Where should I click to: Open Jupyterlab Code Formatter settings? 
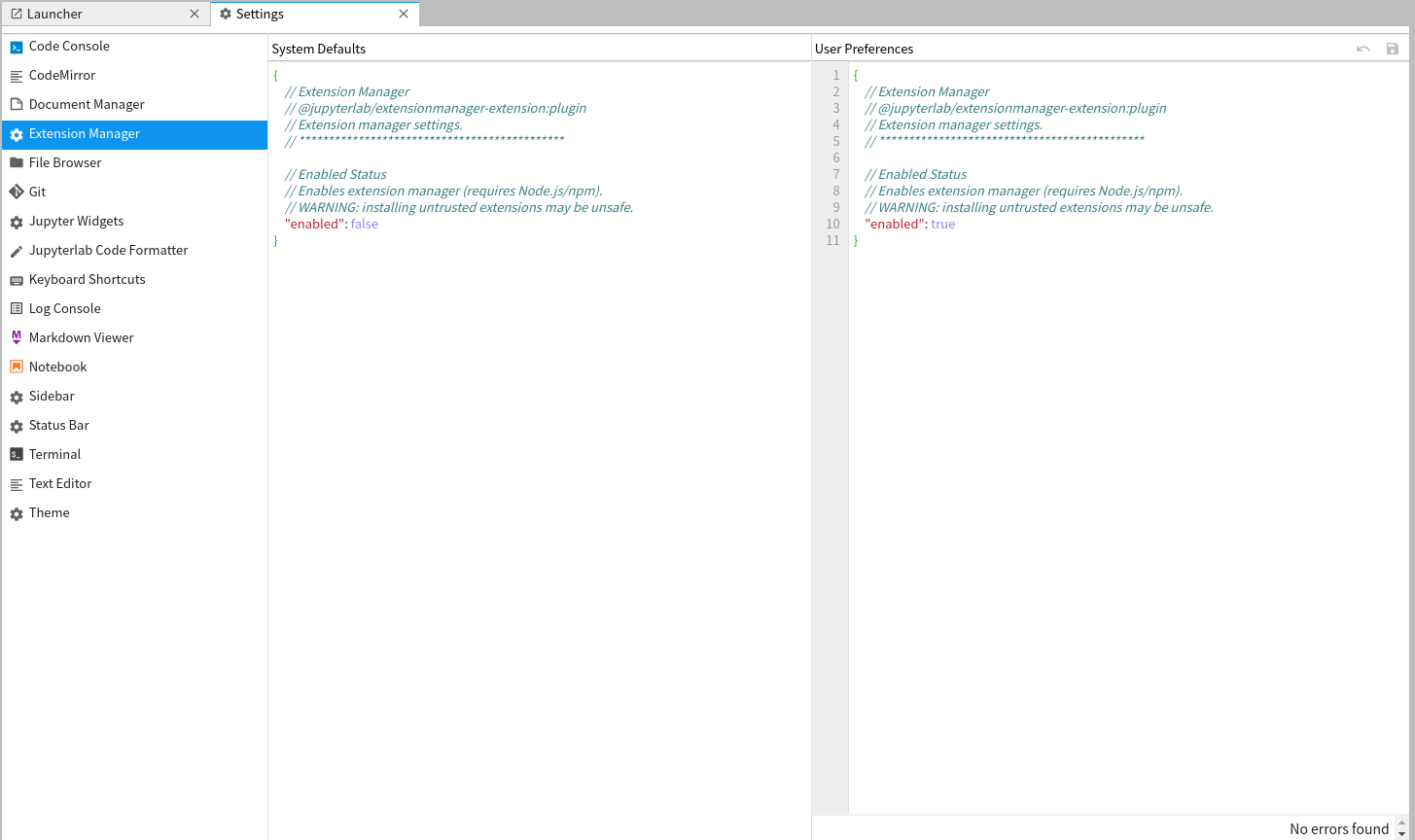coord(134,251)
